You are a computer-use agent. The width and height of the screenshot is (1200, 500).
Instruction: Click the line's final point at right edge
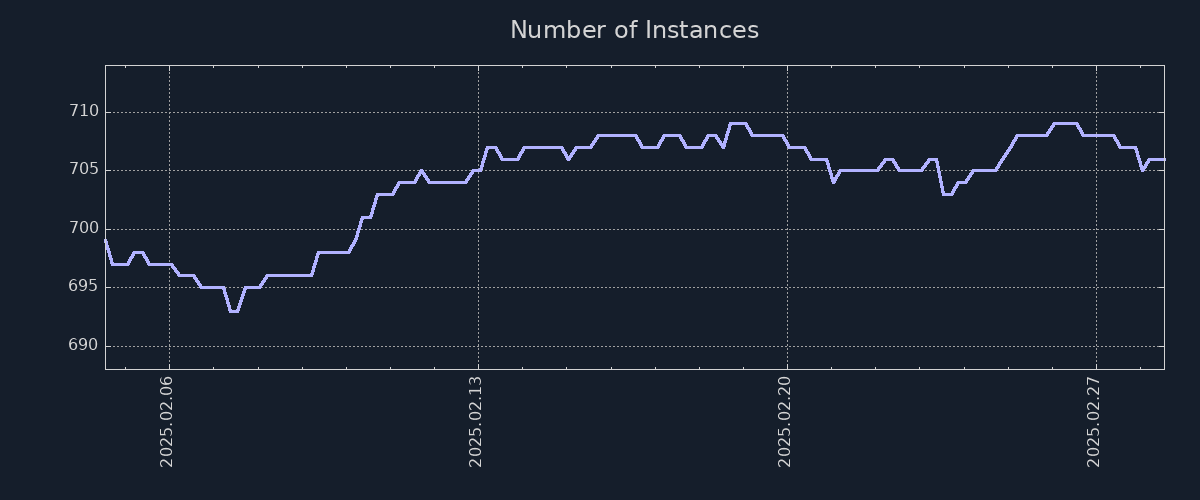pos(1163,159)
